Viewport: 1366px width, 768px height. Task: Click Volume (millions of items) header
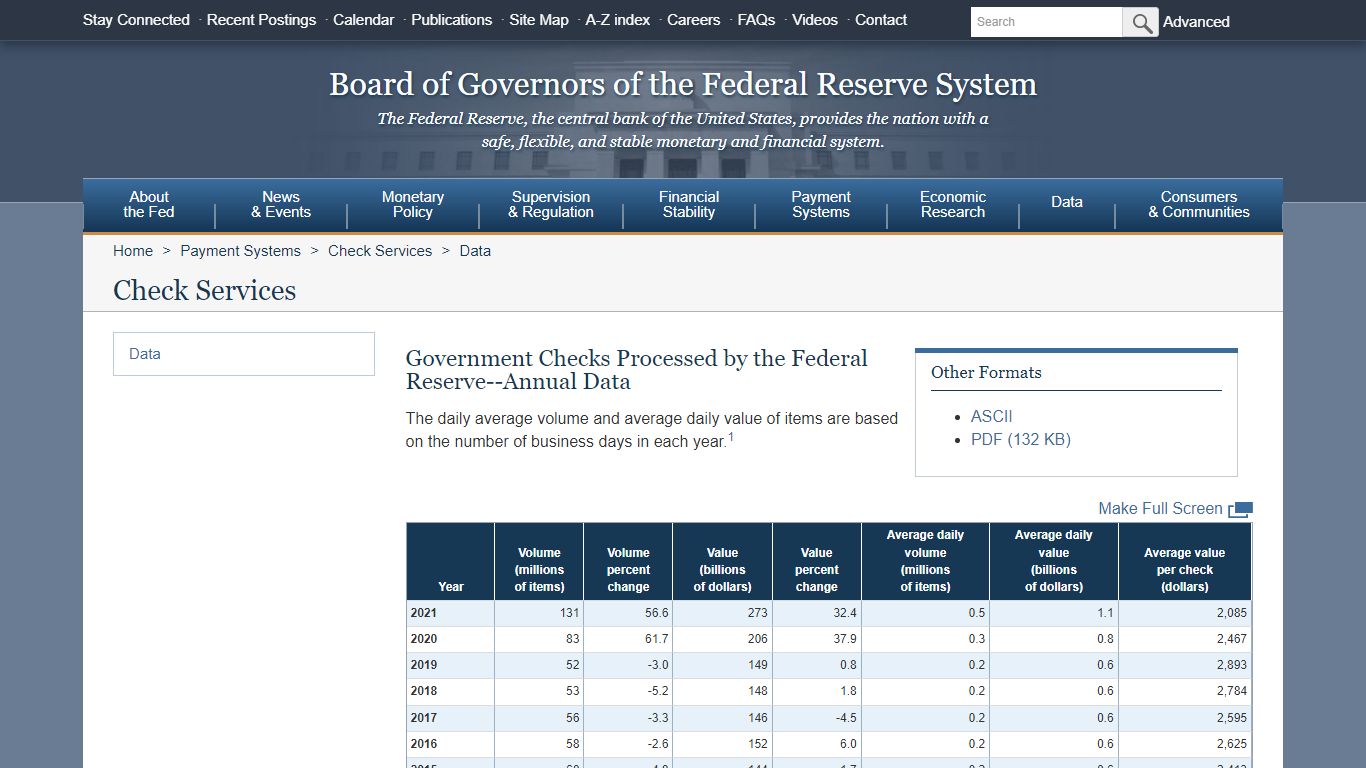pyautogui.click(x=539, y=561)
